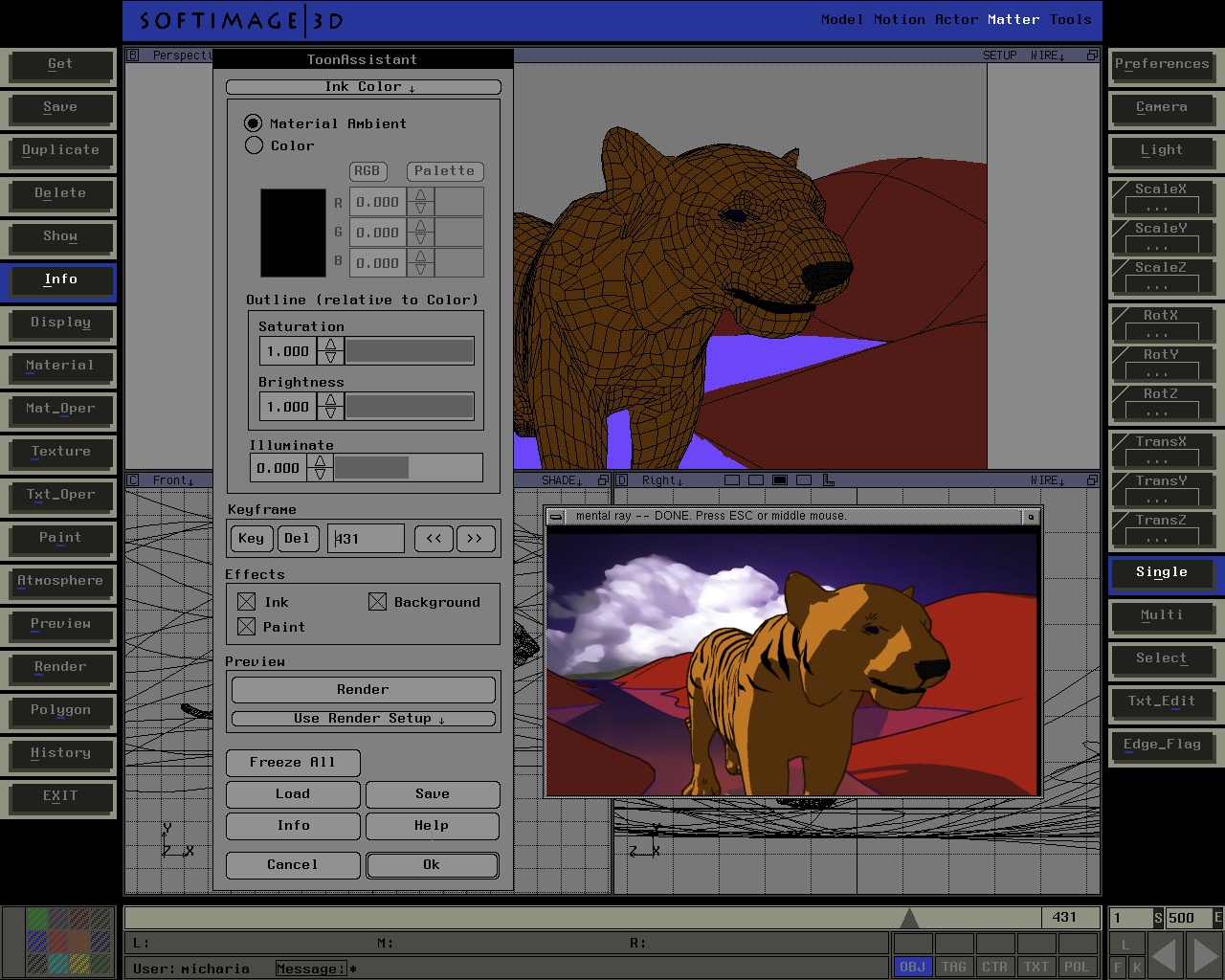Screen dimensions: 1225x980
Task: Select the Color radio button
Action: pos(254,145)
